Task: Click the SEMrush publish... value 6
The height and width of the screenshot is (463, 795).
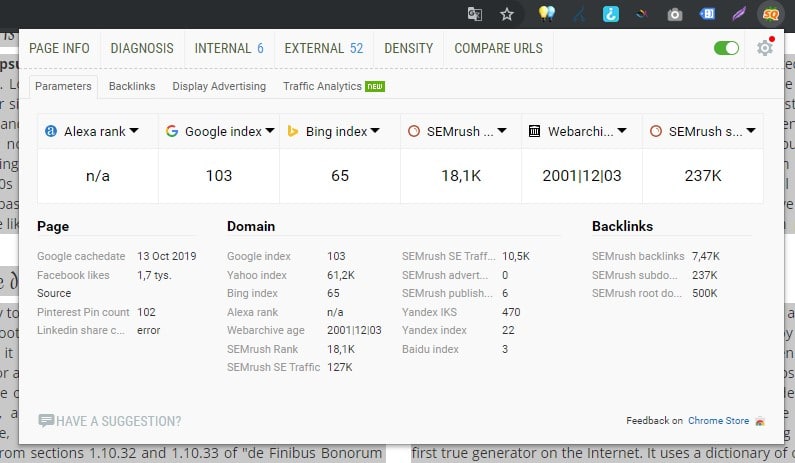Action: [x=505, y=293]
